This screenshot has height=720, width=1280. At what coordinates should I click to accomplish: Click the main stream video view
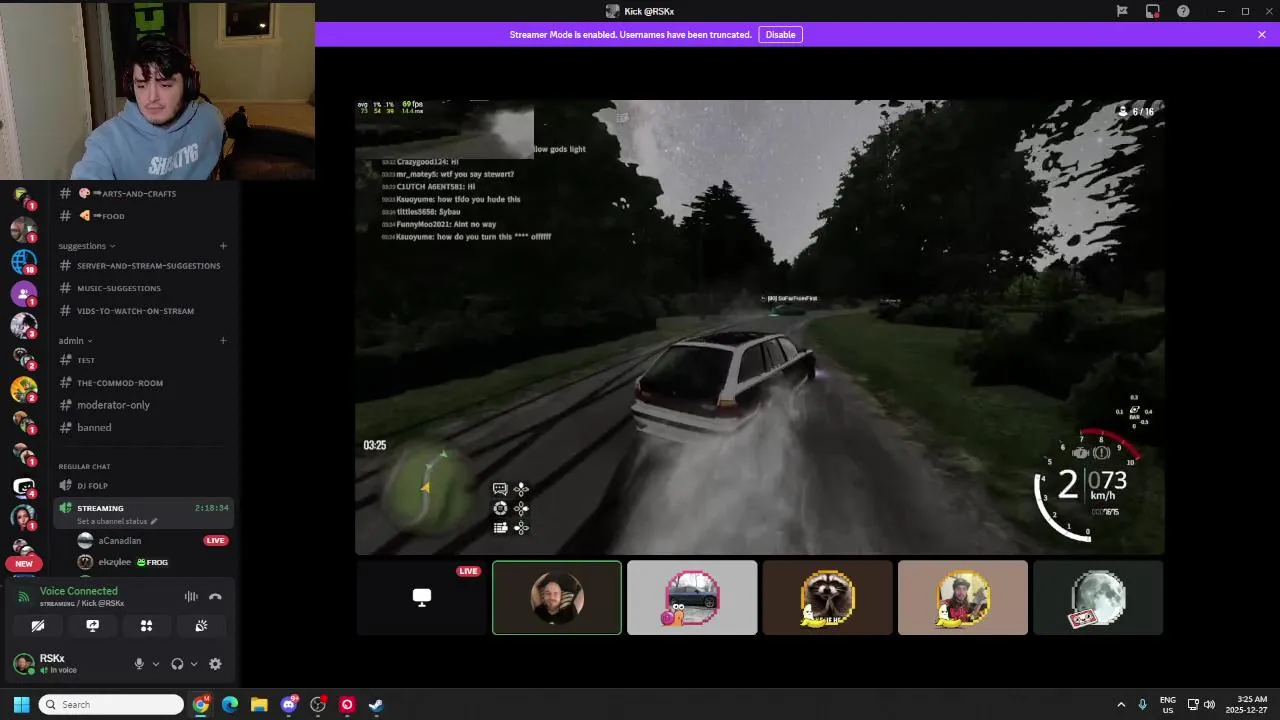[x=760, y=327]
